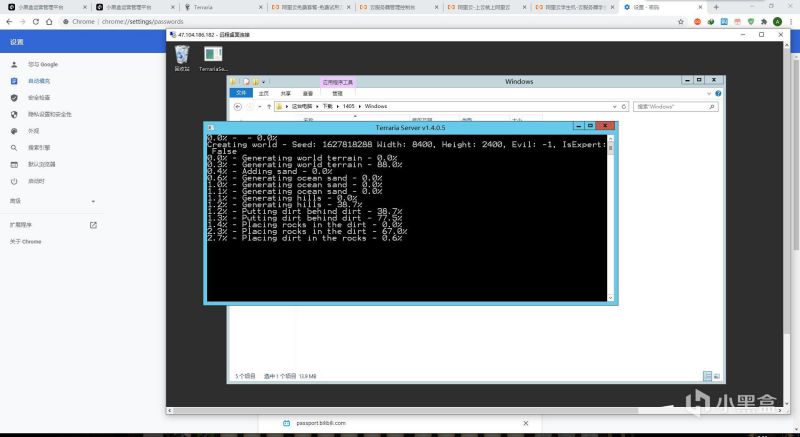Bookmark this page with the star icon
The image size is (800, 437).
[x=681, y=22]
